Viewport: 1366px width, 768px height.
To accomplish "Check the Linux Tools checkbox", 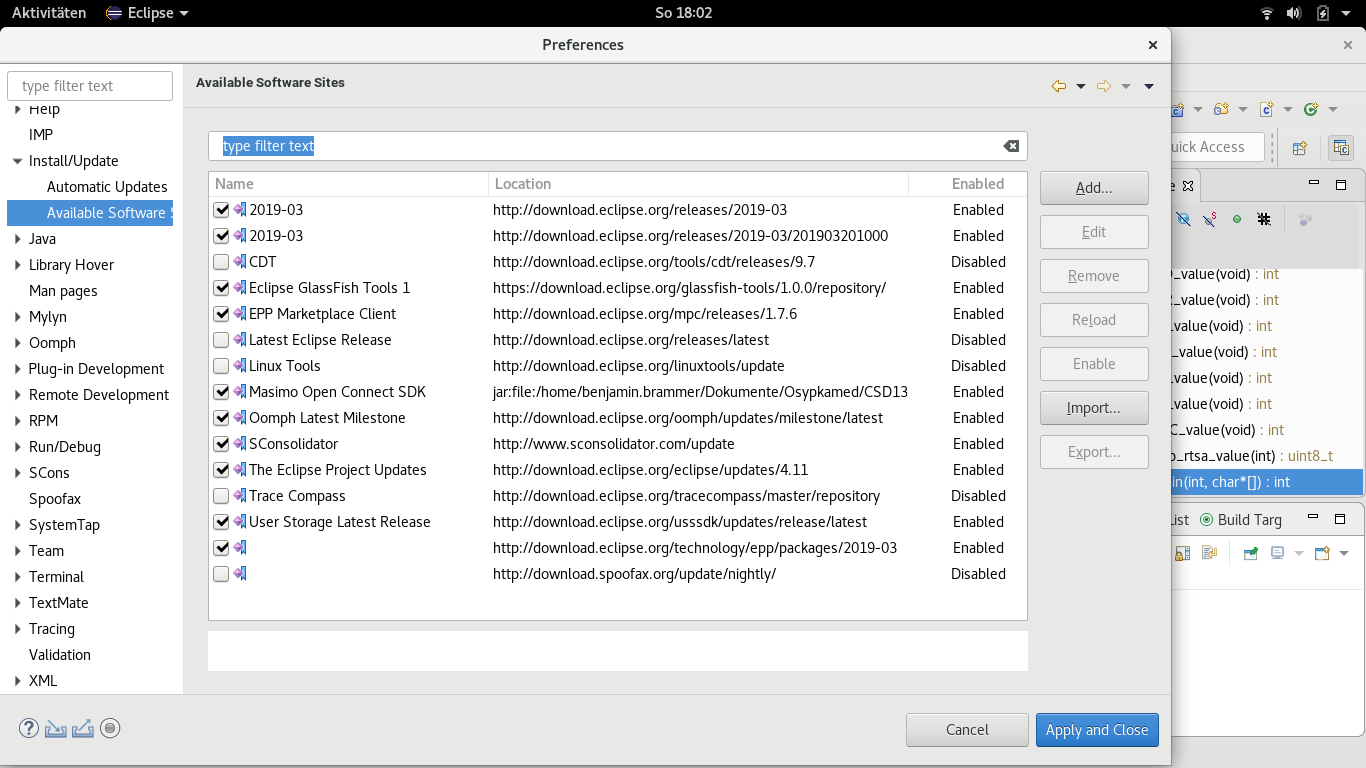I will pyautogui.click(x=221, y=366).
